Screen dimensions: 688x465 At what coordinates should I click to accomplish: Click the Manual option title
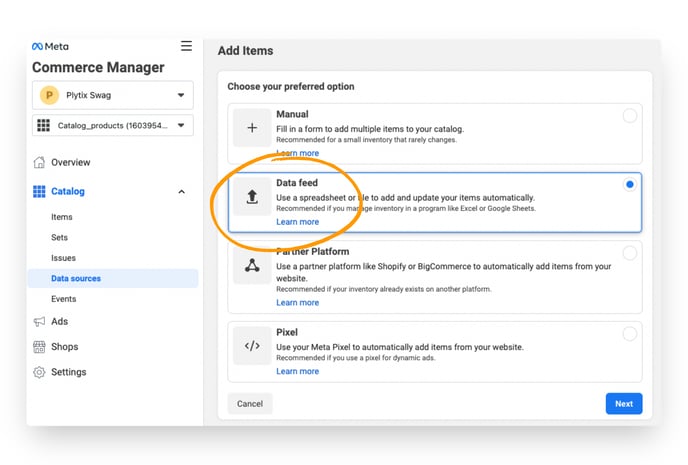(x=292, y=114)
